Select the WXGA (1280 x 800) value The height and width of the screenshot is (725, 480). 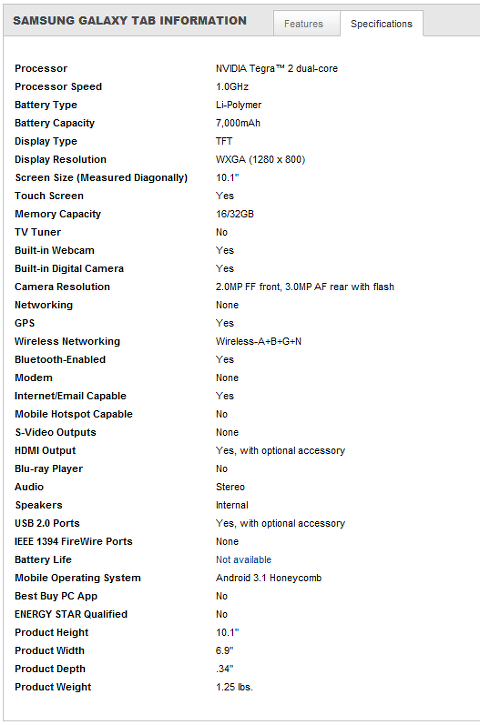tap(260, 160)
